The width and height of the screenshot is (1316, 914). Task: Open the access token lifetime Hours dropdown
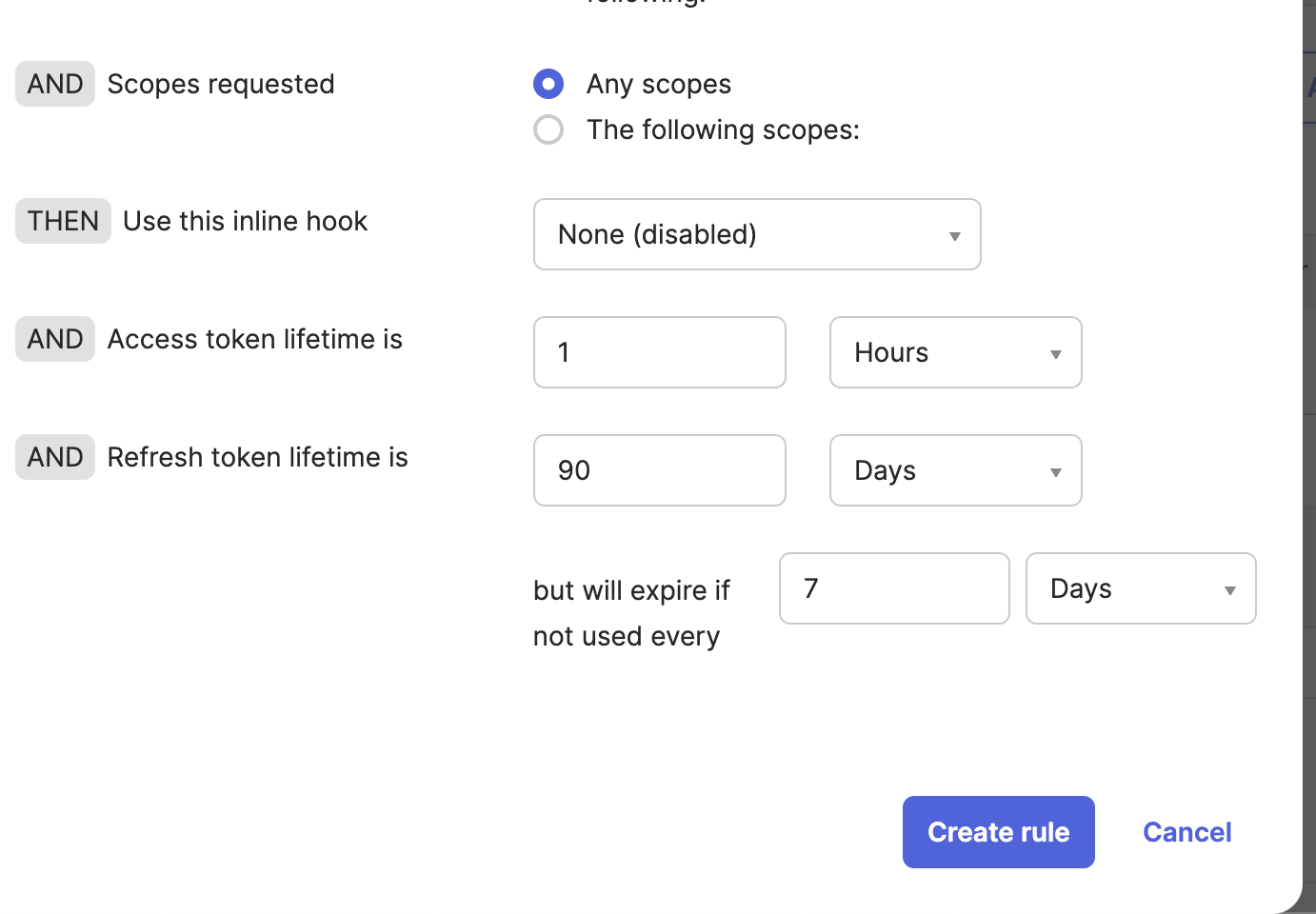(x=955, y=352)
